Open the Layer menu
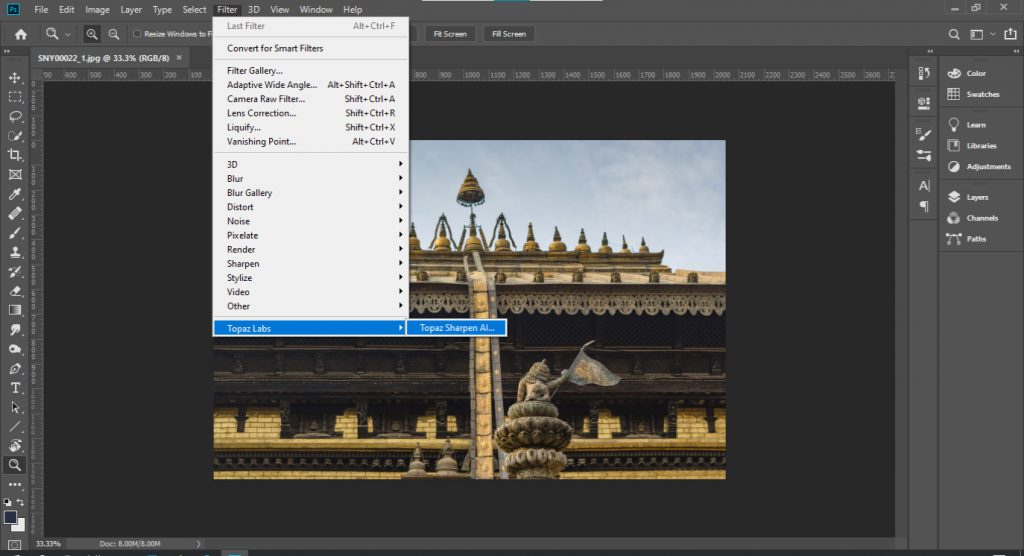Image resolution: width=1024 pixels, height=556 pixels. 131,10
